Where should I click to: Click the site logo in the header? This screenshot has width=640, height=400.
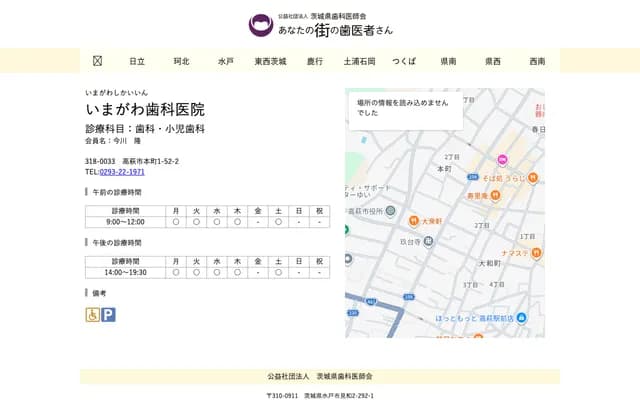pos(260,25)
